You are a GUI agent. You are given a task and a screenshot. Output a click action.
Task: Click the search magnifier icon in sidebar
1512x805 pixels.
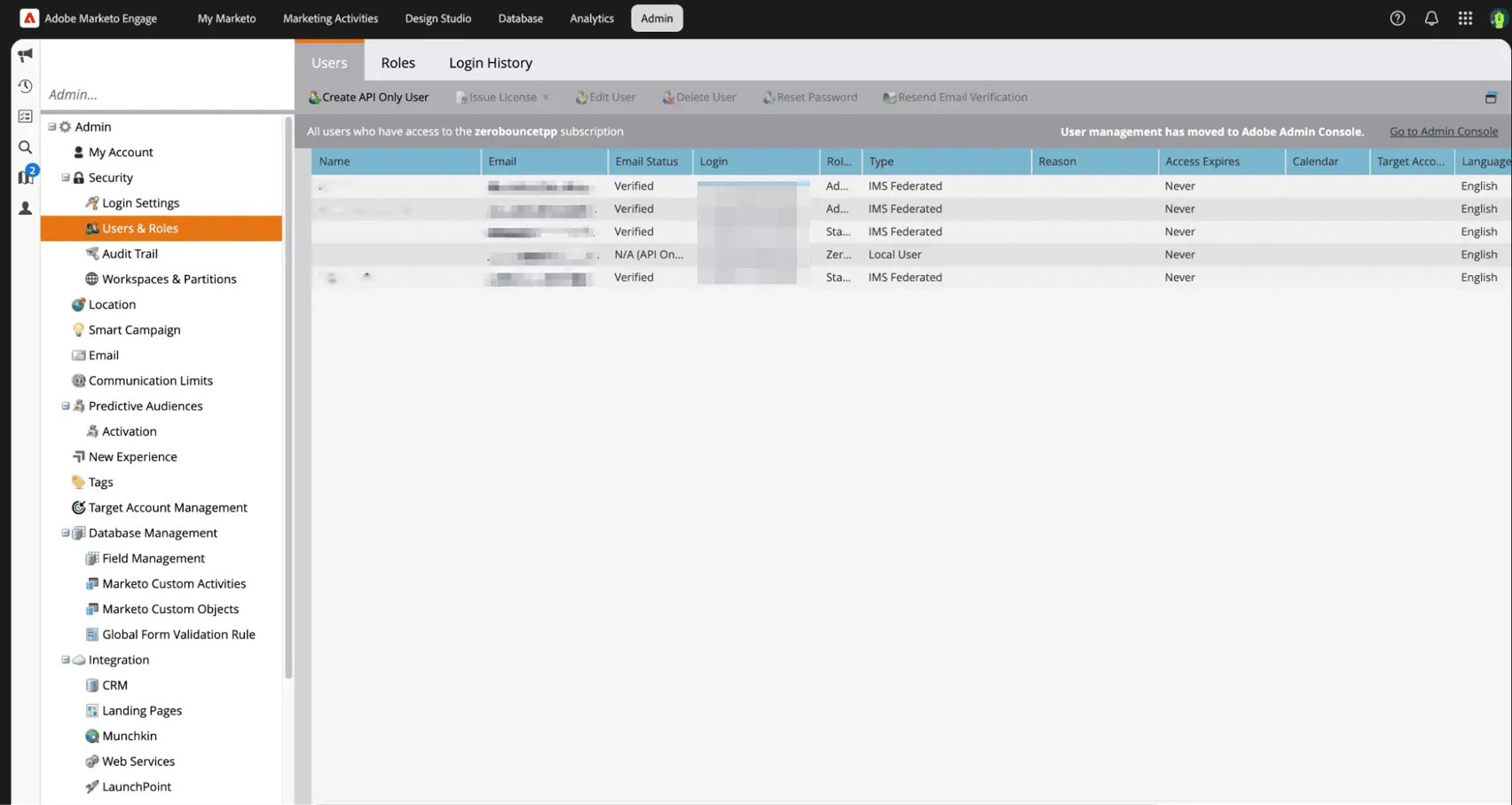point(25,147)
